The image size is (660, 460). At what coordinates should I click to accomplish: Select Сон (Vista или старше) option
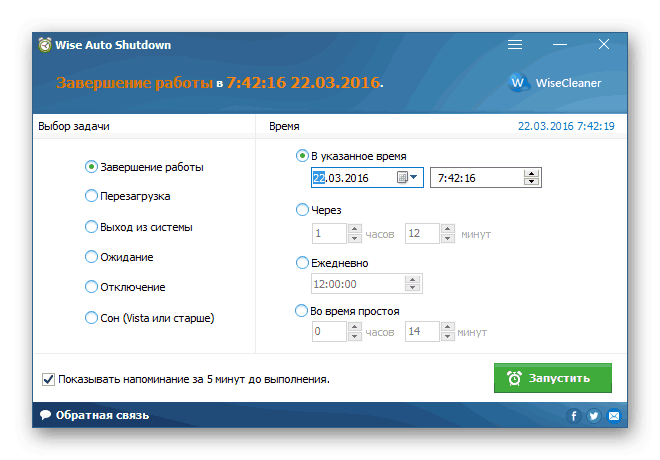coord(92,318)
